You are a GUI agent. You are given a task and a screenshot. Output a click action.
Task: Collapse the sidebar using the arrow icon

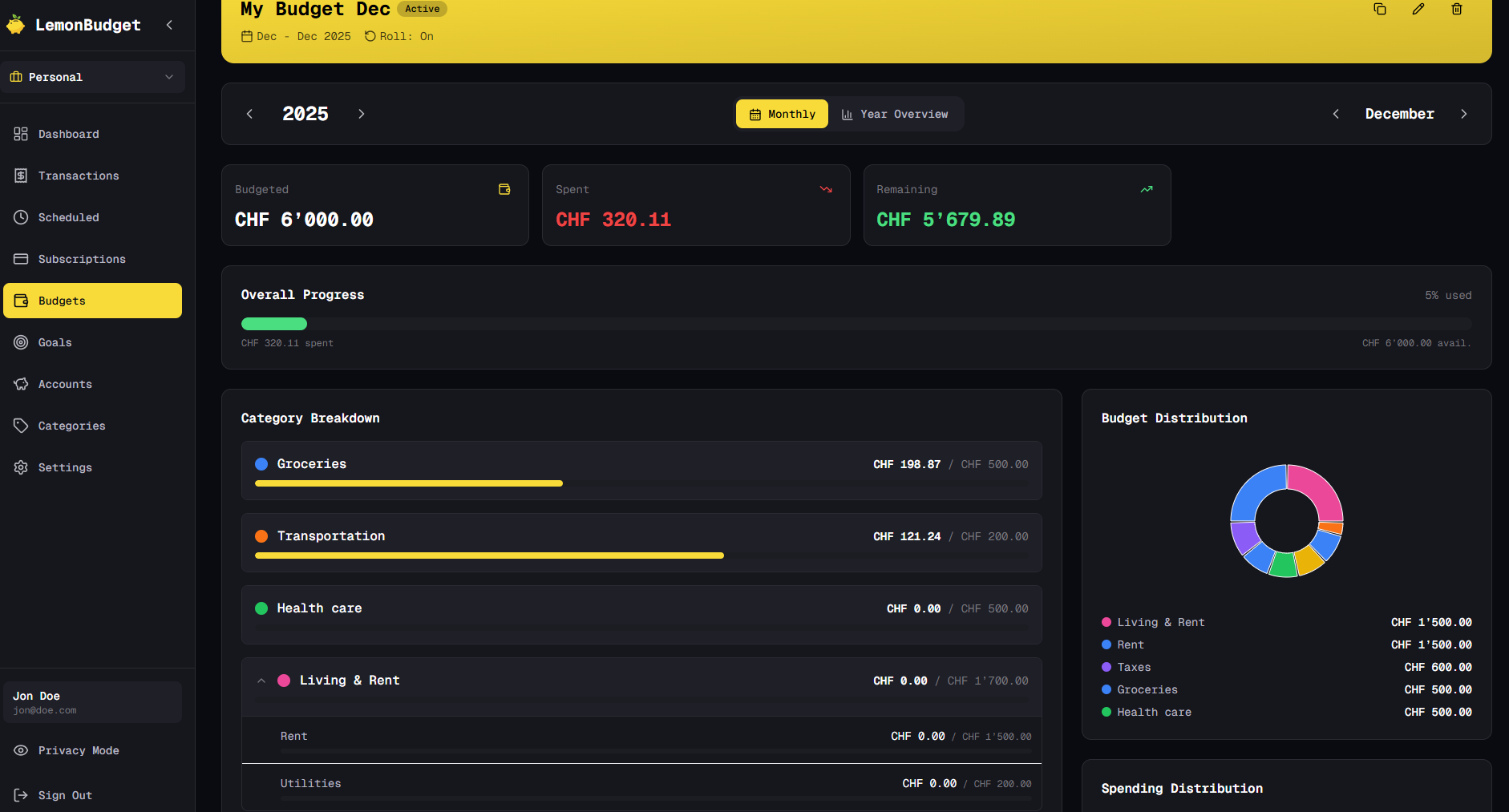[x=169, y=25]
